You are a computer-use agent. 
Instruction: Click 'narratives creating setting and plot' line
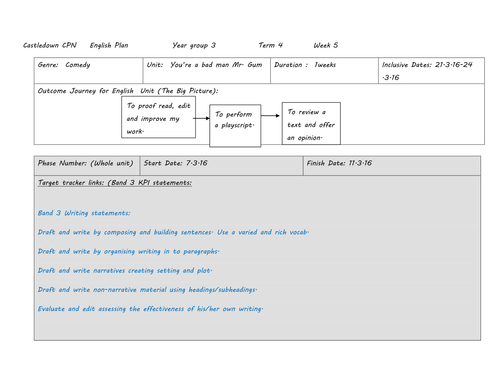(x=125, y=271)
